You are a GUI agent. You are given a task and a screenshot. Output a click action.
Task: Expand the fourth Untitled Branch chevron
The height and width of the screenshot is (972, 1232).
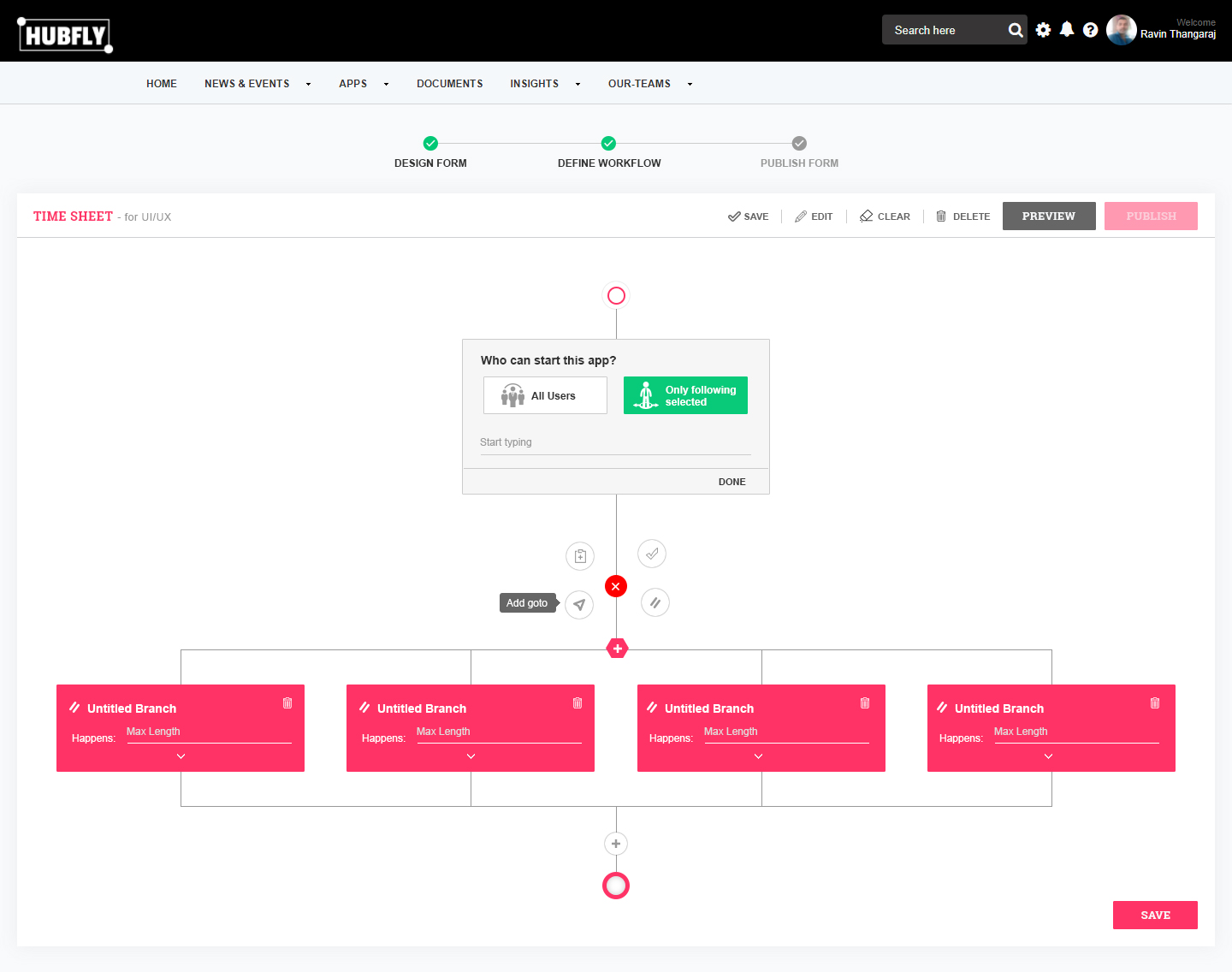[1048, 756]
